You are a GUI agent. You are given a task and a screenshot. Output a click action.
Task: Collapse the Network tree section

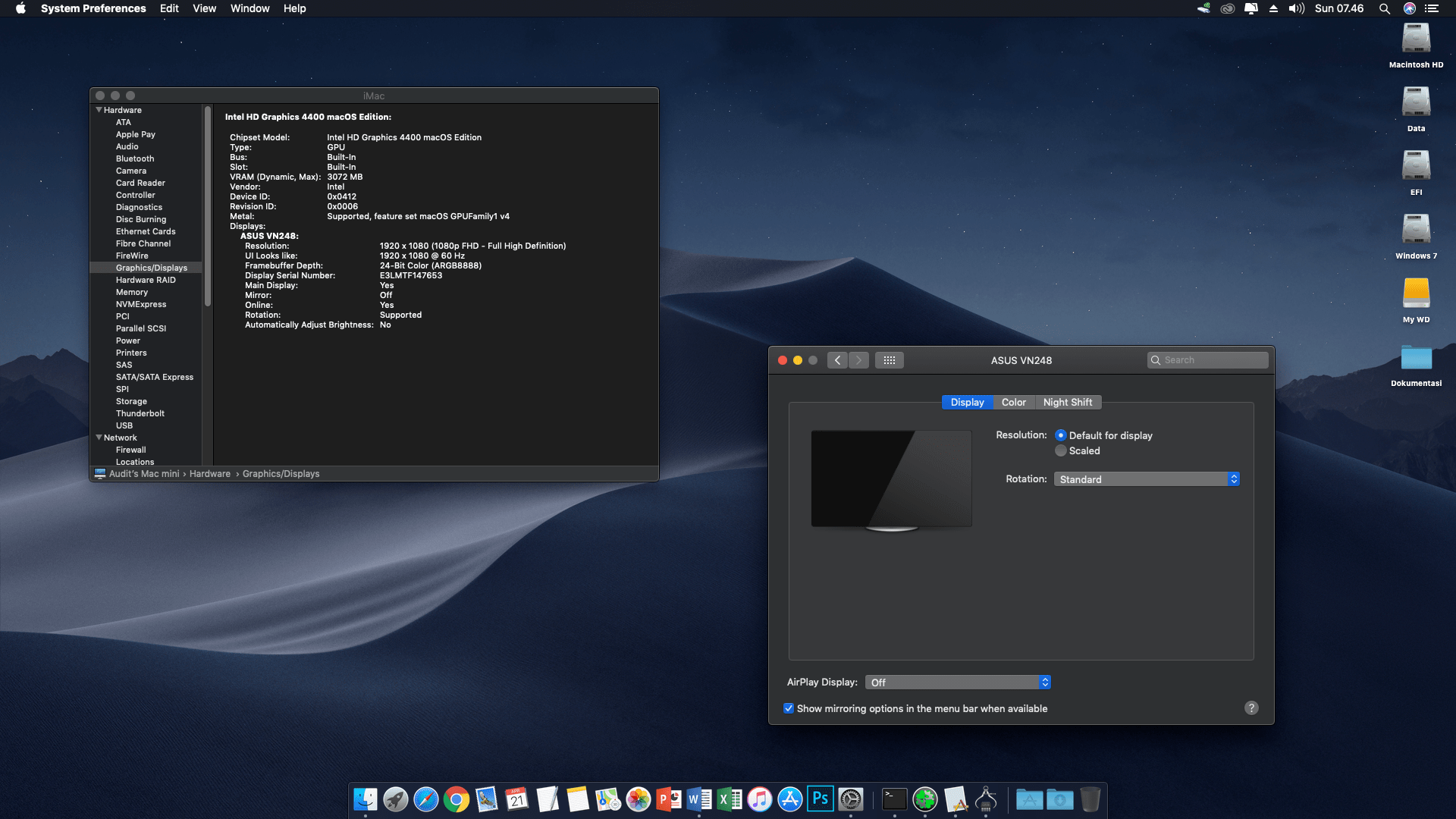click(x=99, y=438)
